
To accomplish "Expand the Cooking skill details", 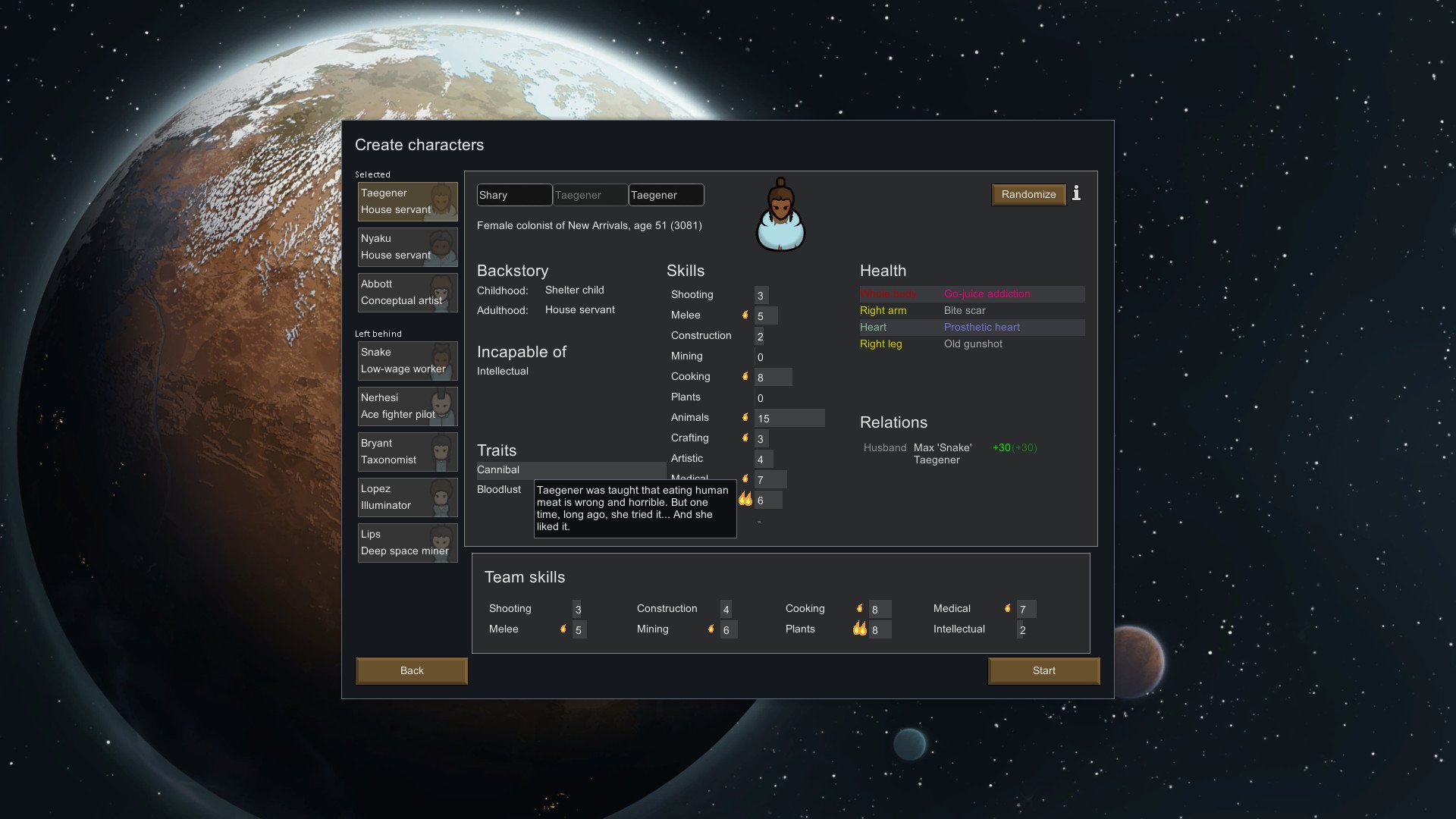I will 690,376.
